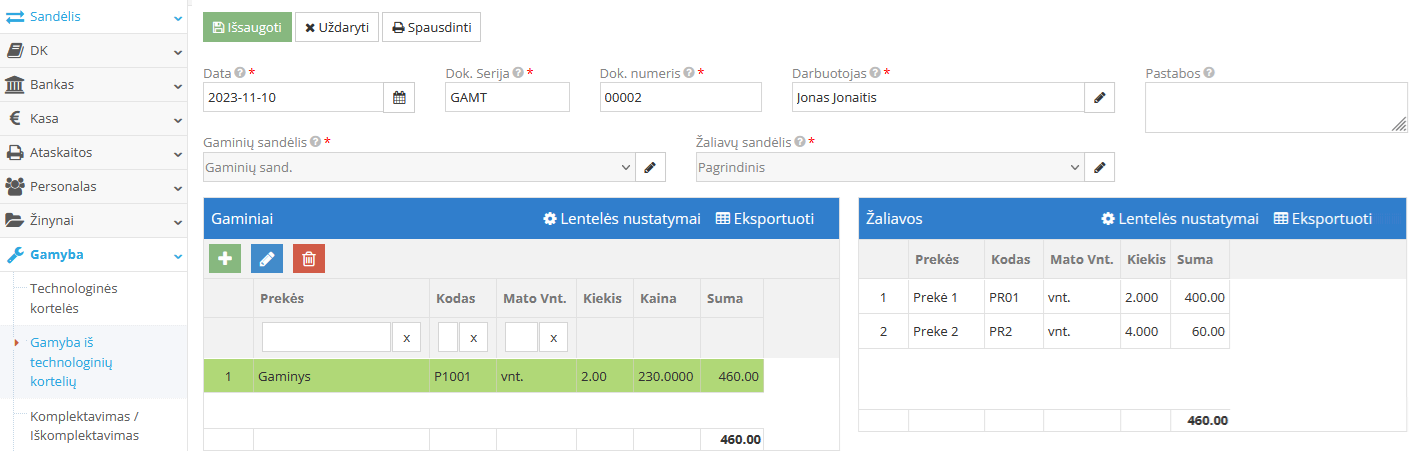1419x451 pixels.
Task: Open Technologinės kortelės submenu item
Action: click(74, 298)
